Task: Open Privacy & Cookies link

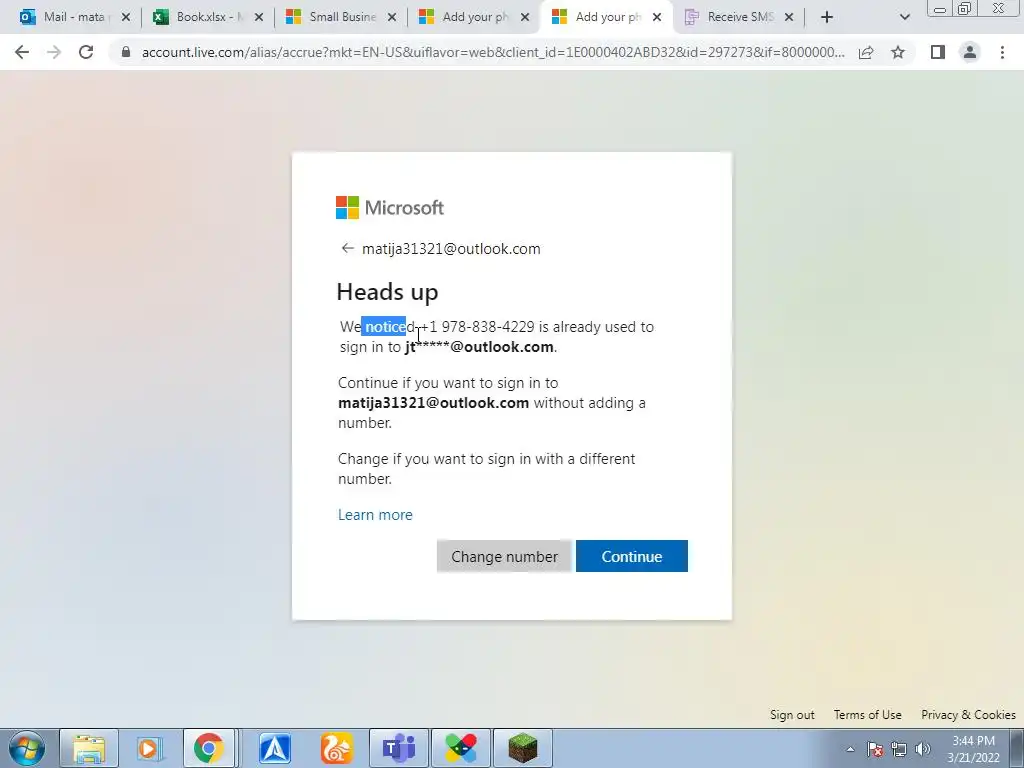Action: (968, 714)
